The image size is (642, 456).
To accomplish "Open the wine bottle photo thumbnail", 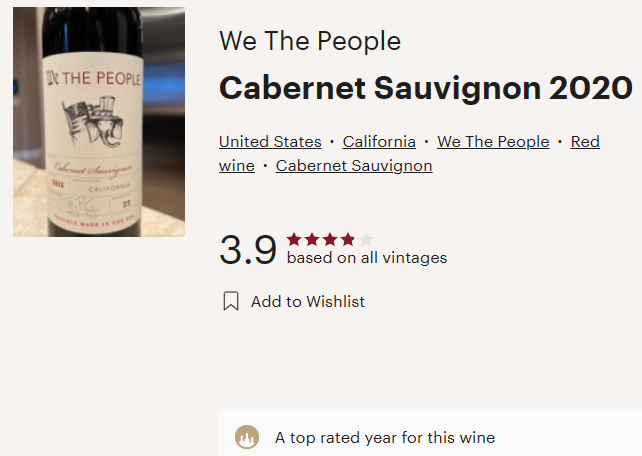I will (x=99, y=122).
